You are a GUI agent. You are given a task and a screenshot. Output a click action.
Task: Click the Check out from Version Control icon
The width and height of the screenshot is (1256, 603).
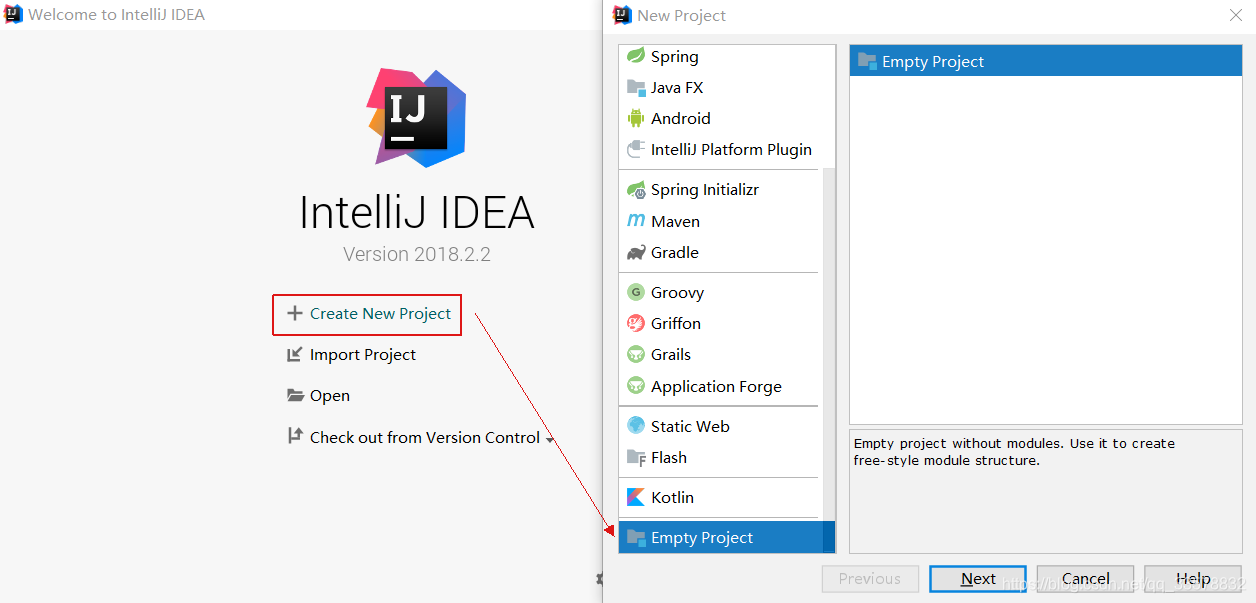coord(294,436)
